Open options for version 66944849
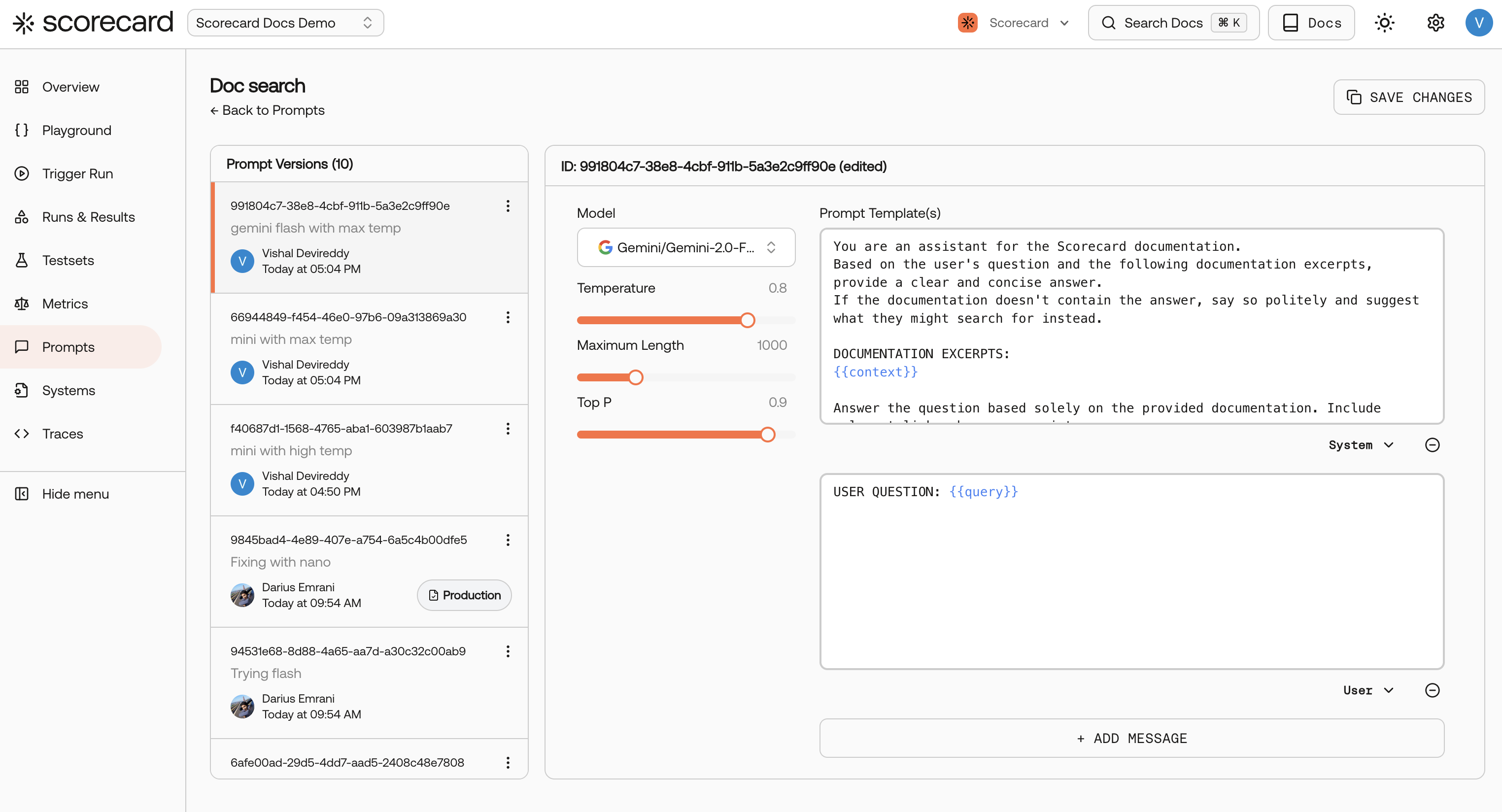Screen dimensions: 1502x812 point(508,317)
